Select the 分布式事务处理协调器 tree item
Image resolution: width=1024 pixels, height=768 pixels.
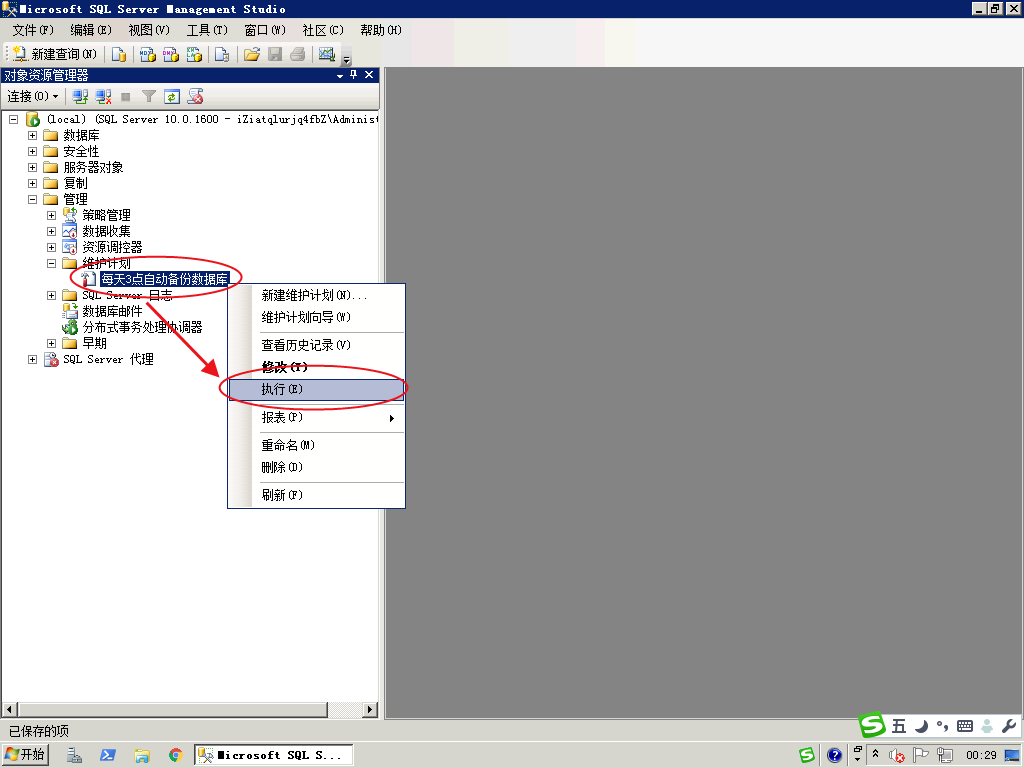coord(142,327)
